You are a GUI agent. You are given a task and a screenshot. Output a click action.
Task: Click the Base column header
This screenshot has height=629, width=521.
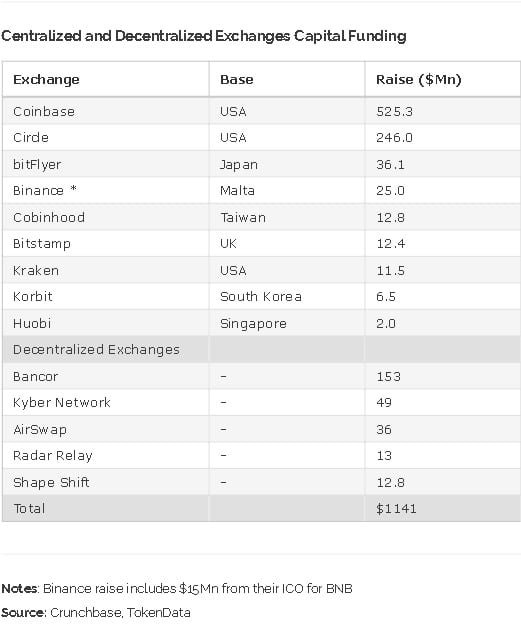[x=237, y=79]
